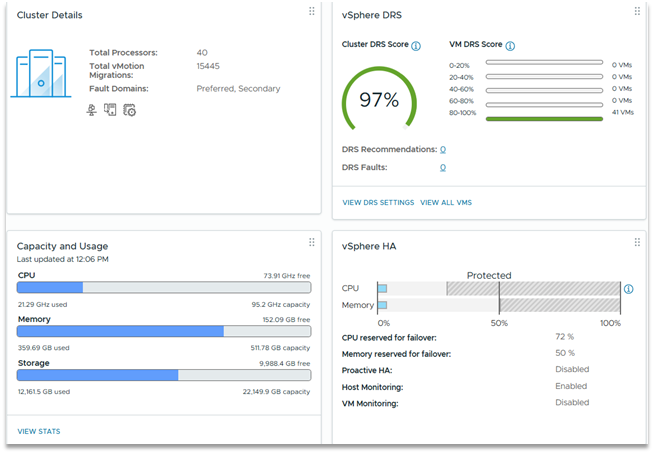Screen dimensions: 654x454
Task: Click the 80-100% VM DRS score bar
Action: tap(544, 119)
